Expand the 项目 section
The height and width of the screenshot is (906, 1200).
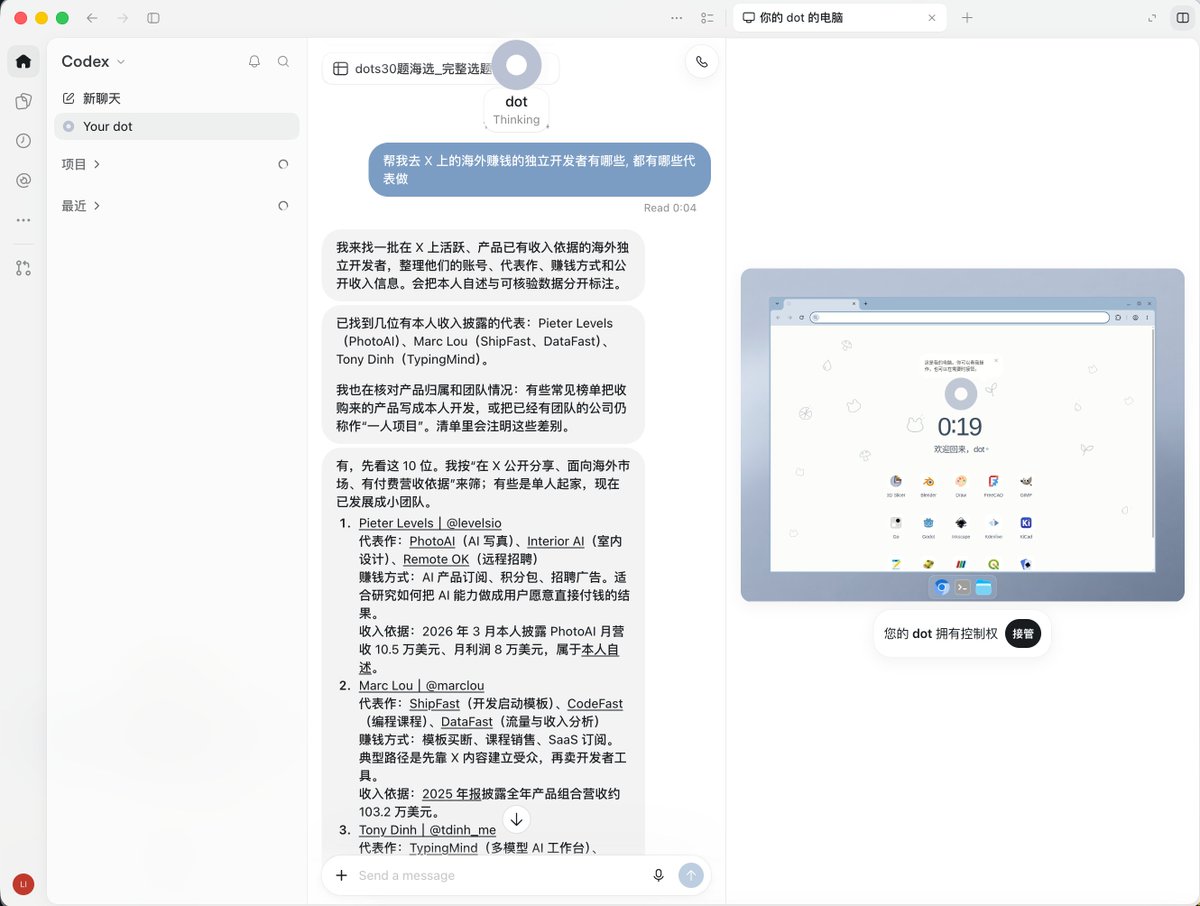(x=81, y=164)
